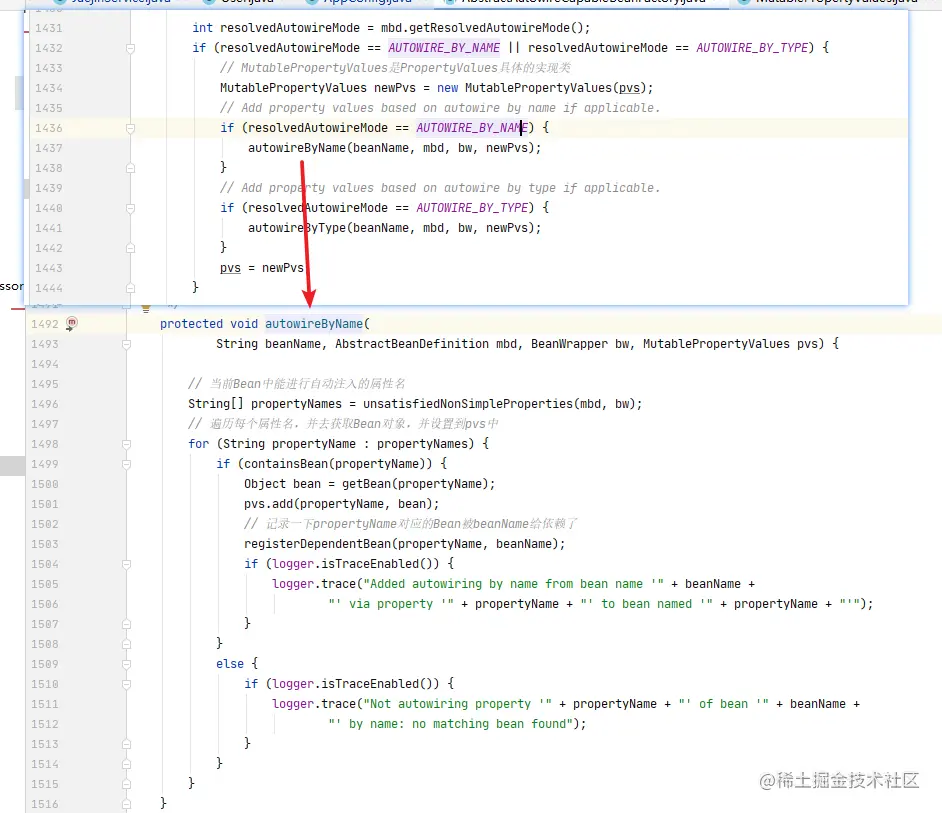This screenshot has height=813, width=942.
Task: Click AUTOWIRE_BY_TYPE constant on line 1440
Action: point(472,207)
